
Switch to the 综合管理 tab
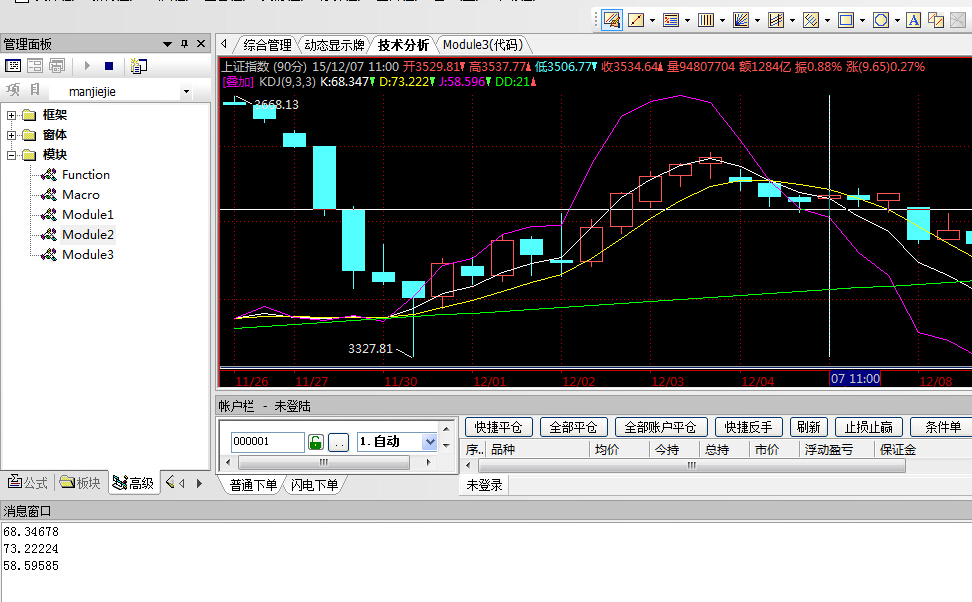pyautogui.click(x=267, y=45)
